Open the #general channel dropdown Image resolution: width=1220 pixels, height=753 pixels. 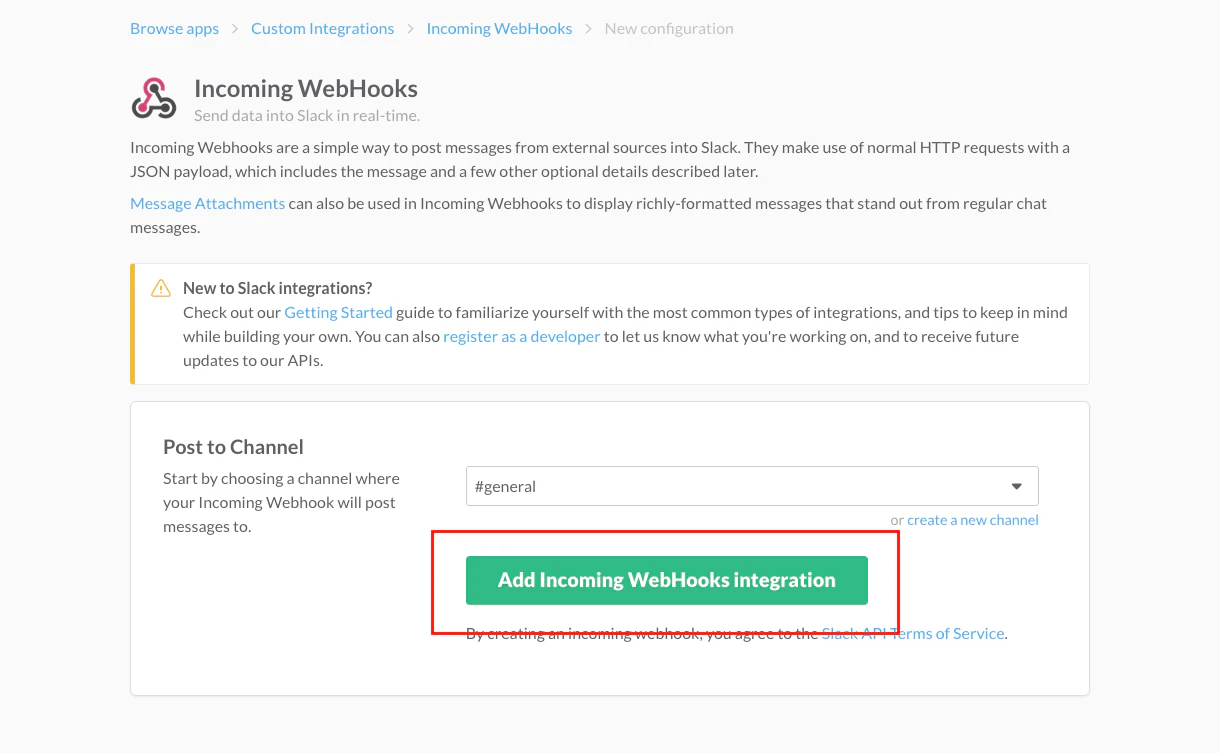[752, 486]
